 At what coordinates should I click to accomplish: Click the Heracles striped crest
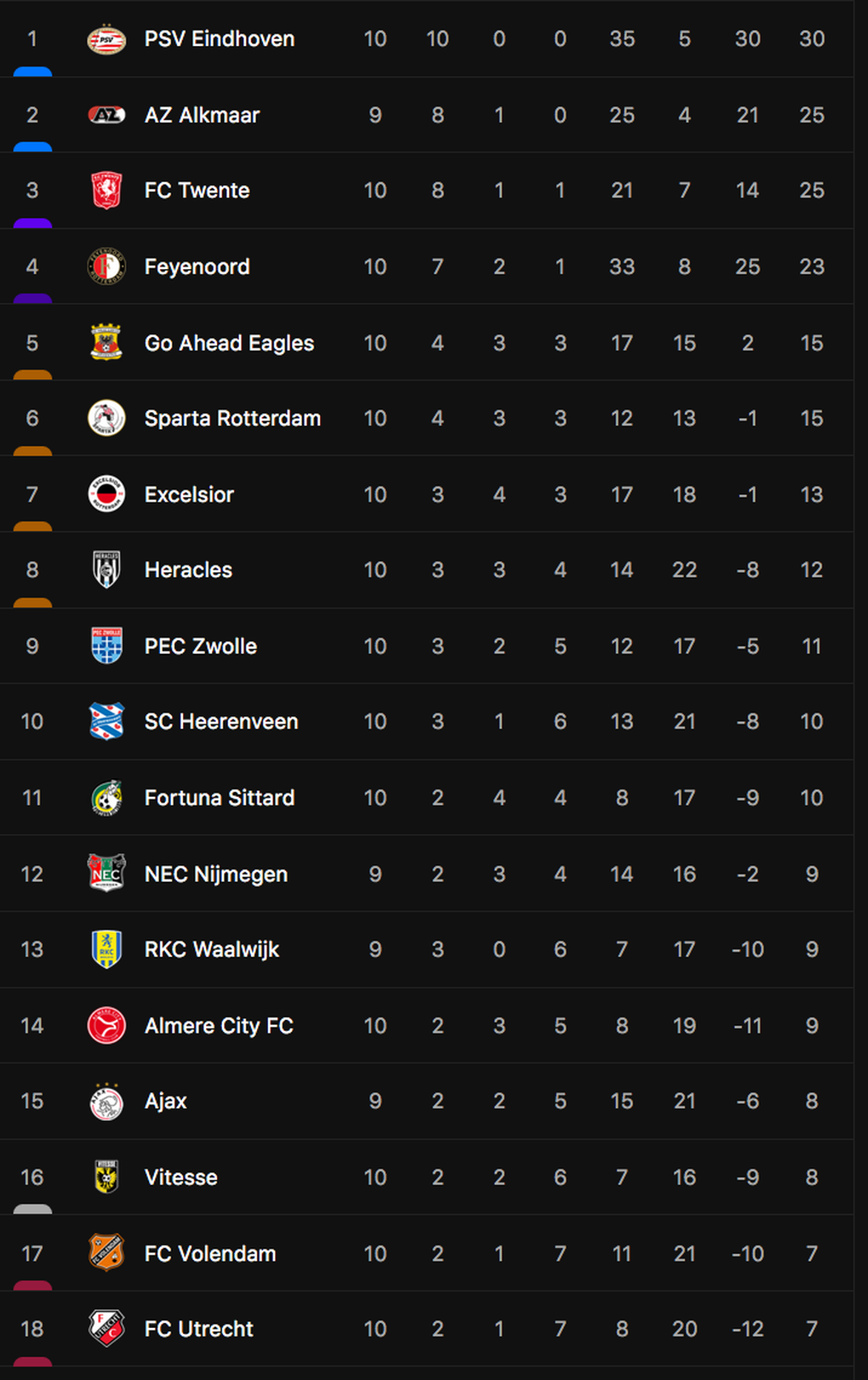pyautogui.click(x=106, y=570)
